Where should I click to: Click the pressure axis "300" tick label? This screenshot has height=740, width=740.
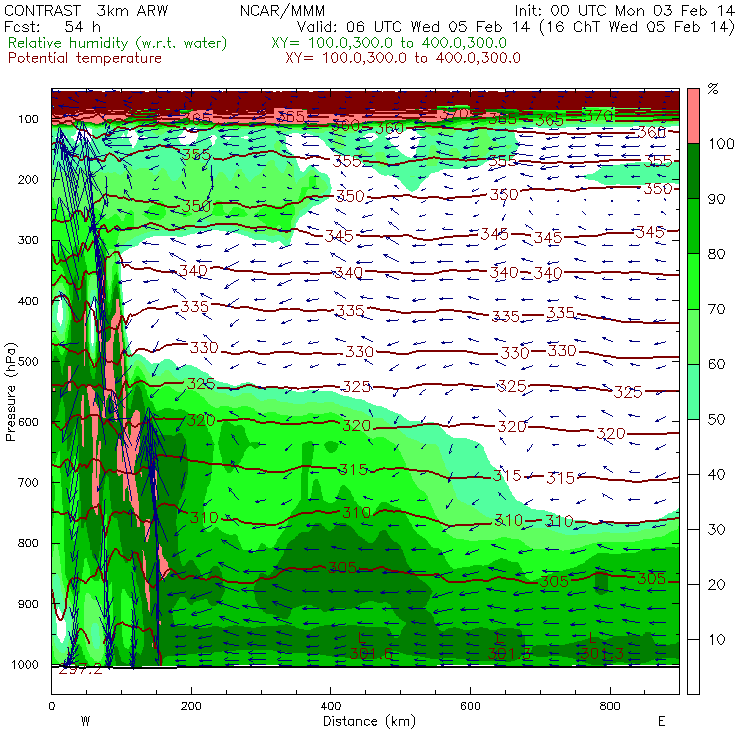28,240
